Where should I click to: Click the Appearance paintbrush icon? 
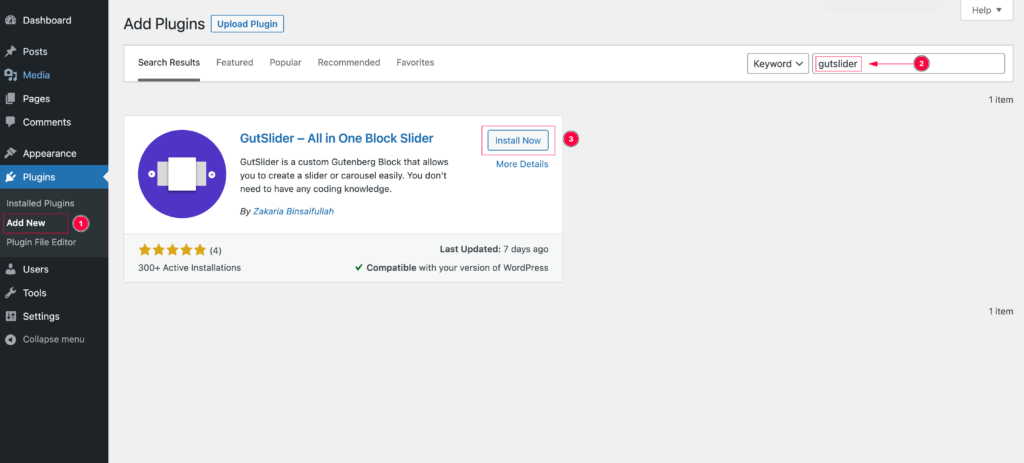click(x=10, y=154)
